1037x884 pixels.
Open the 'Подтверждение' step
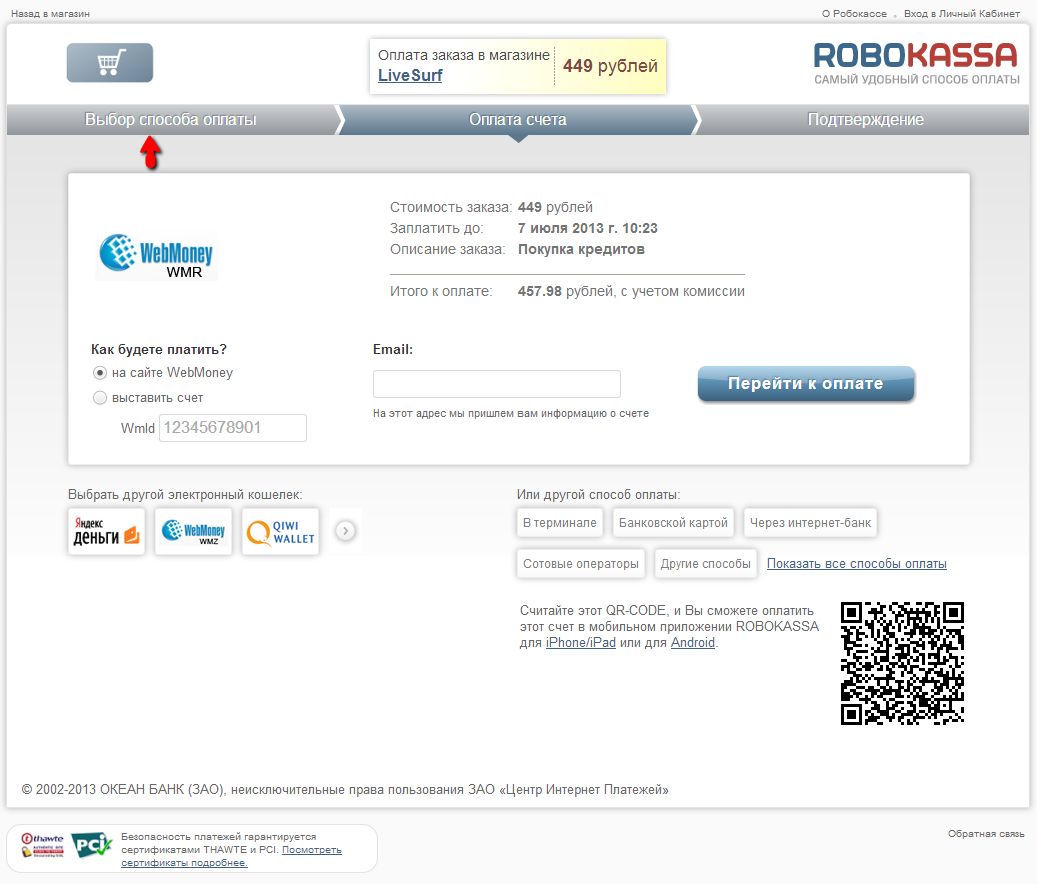pos(866,120)
